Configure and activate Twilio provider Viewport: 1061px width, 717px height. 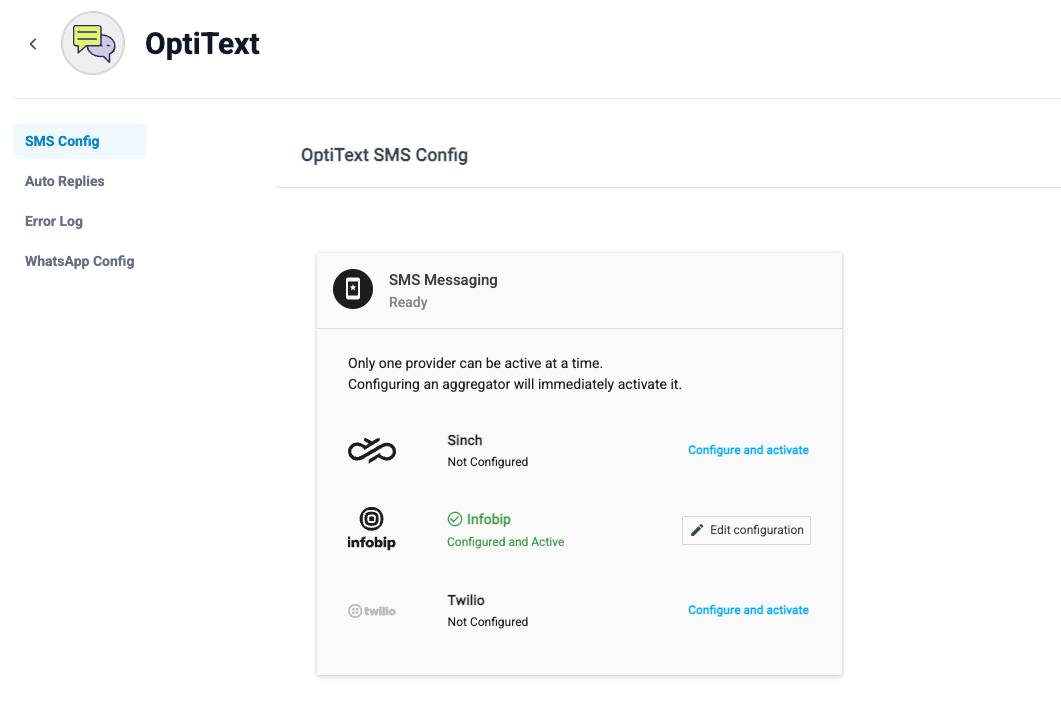pos(748,609)
